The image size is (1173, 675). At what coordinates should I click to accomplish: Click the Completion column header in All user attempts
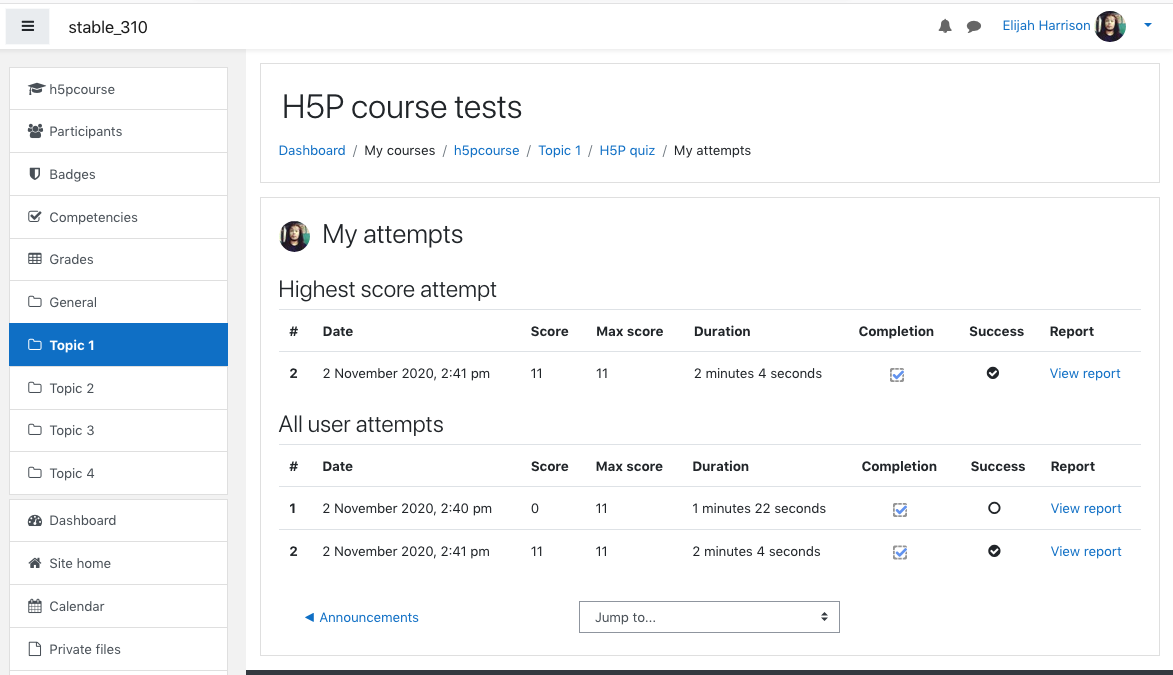pyautogui.click(x=899, y=466)
